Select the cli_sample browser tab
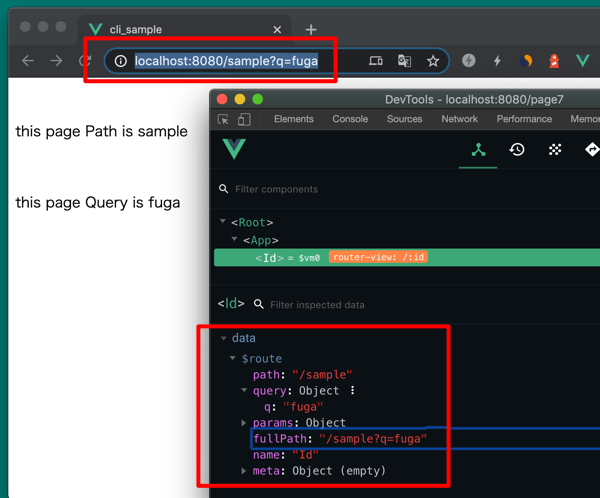The height and width of the screenshot is (498, 600). [185, 29]
